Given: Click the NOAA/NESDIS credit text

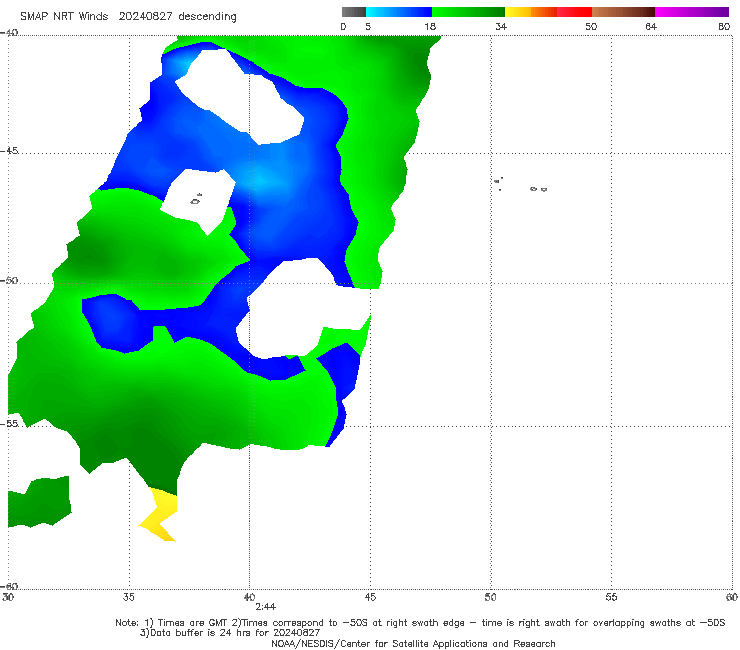Looking at the screenshot, I should (413, 644).
